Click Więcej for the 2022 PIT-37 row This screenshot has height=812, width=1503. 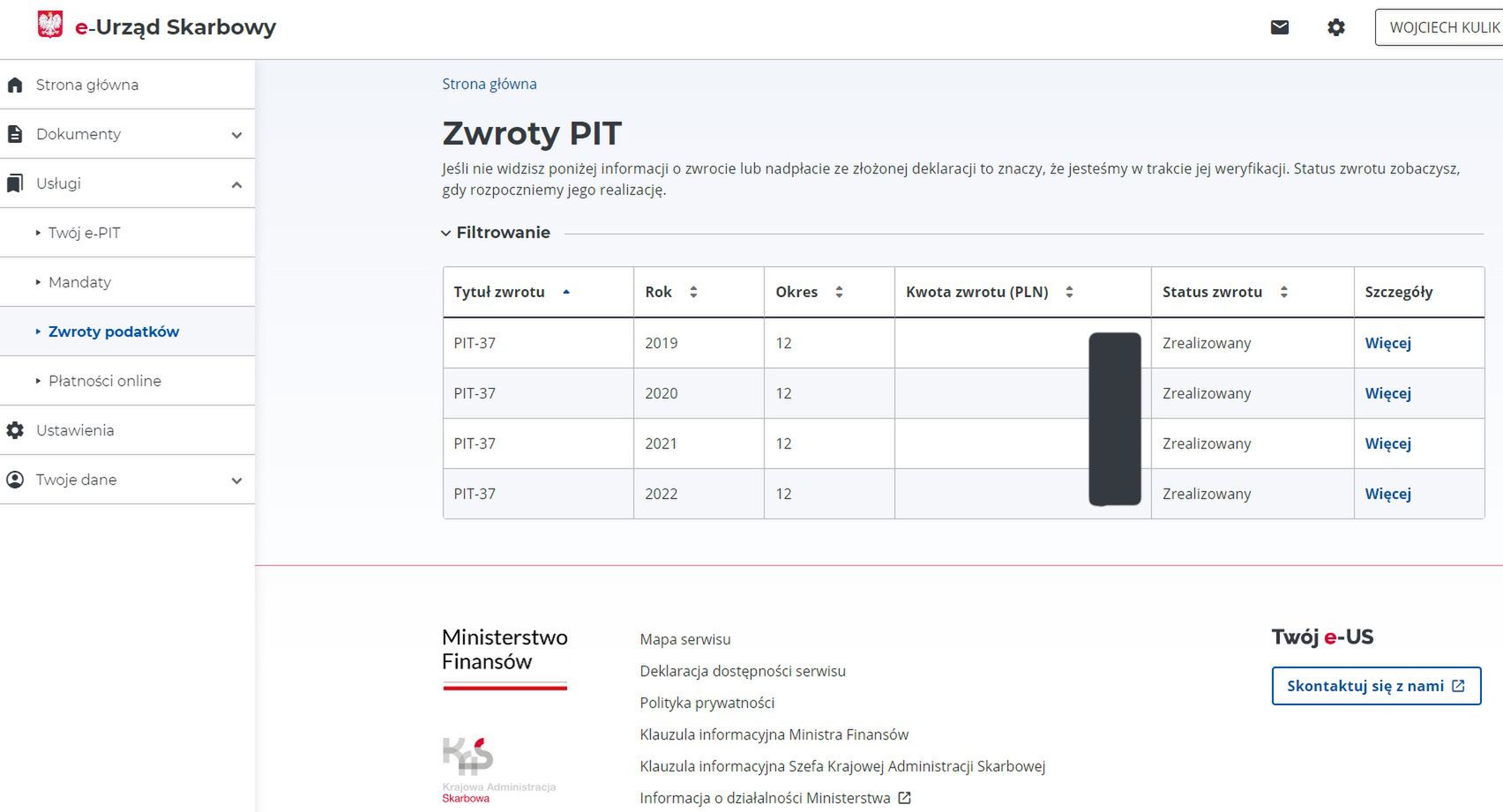click(x=1387, y=494)
